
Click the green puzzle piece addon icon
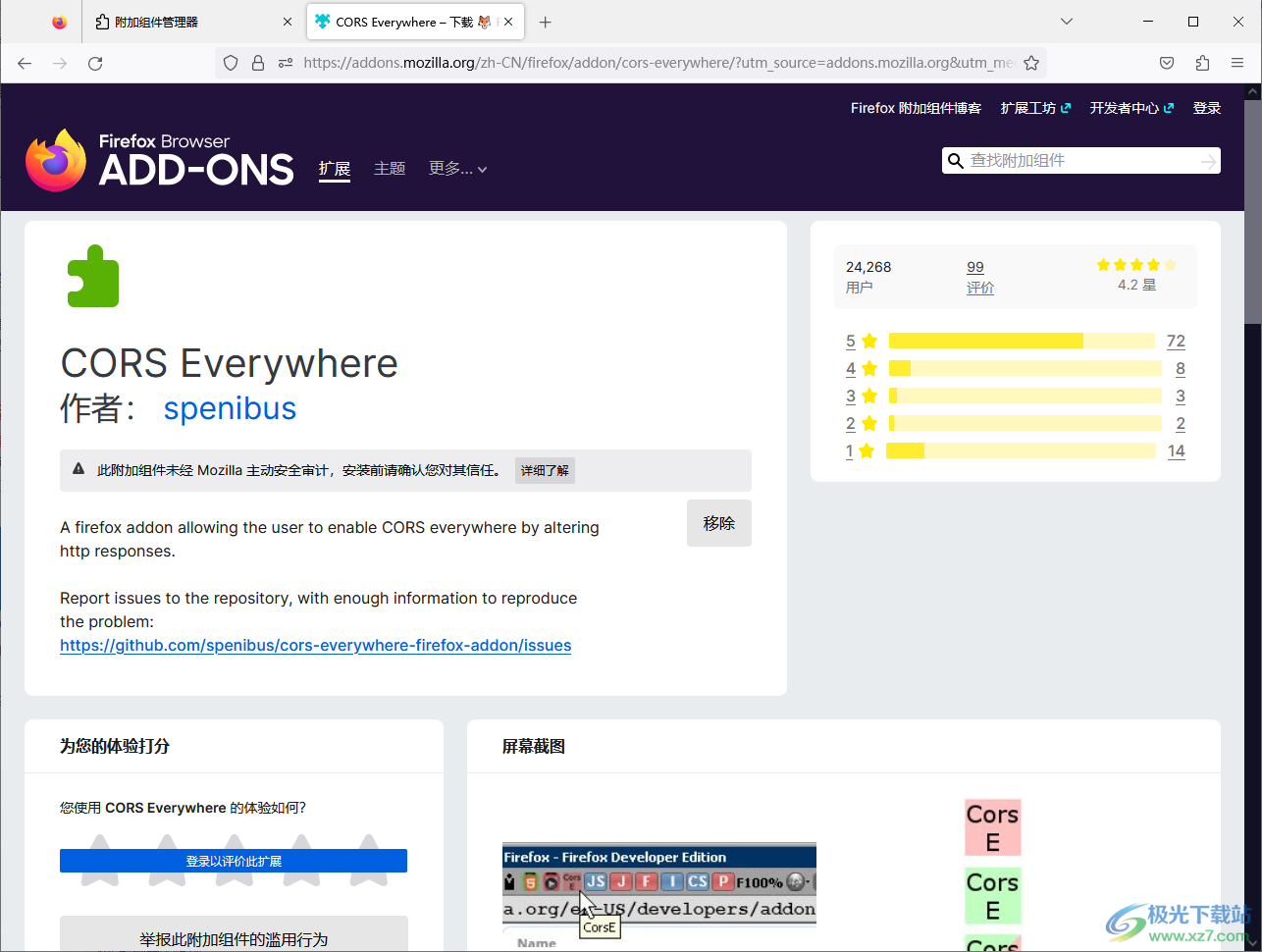click(x=93, y=276)
